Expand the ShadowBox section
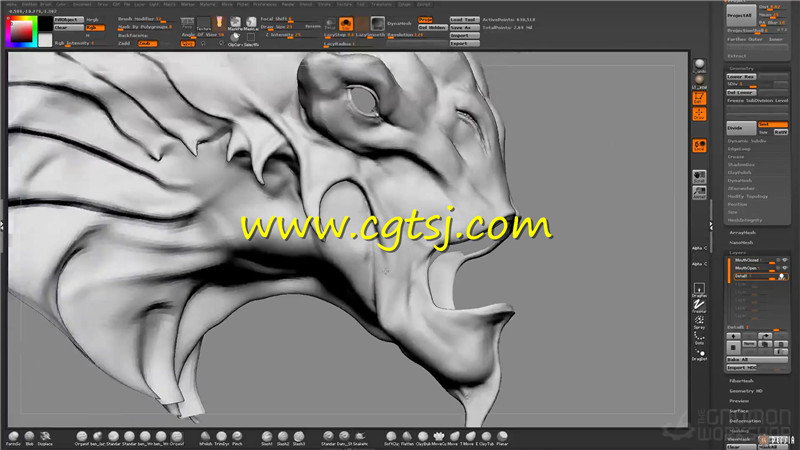This screenshot has width=800, height=450. [x=741, y=165]
